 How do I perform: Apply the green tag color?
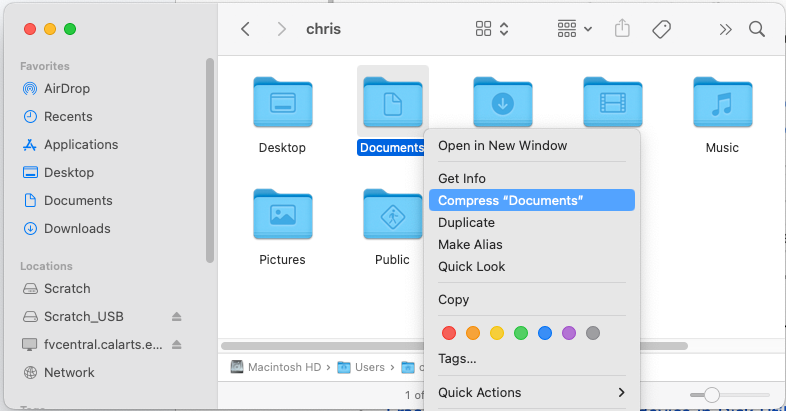click(x=521, y=333)
